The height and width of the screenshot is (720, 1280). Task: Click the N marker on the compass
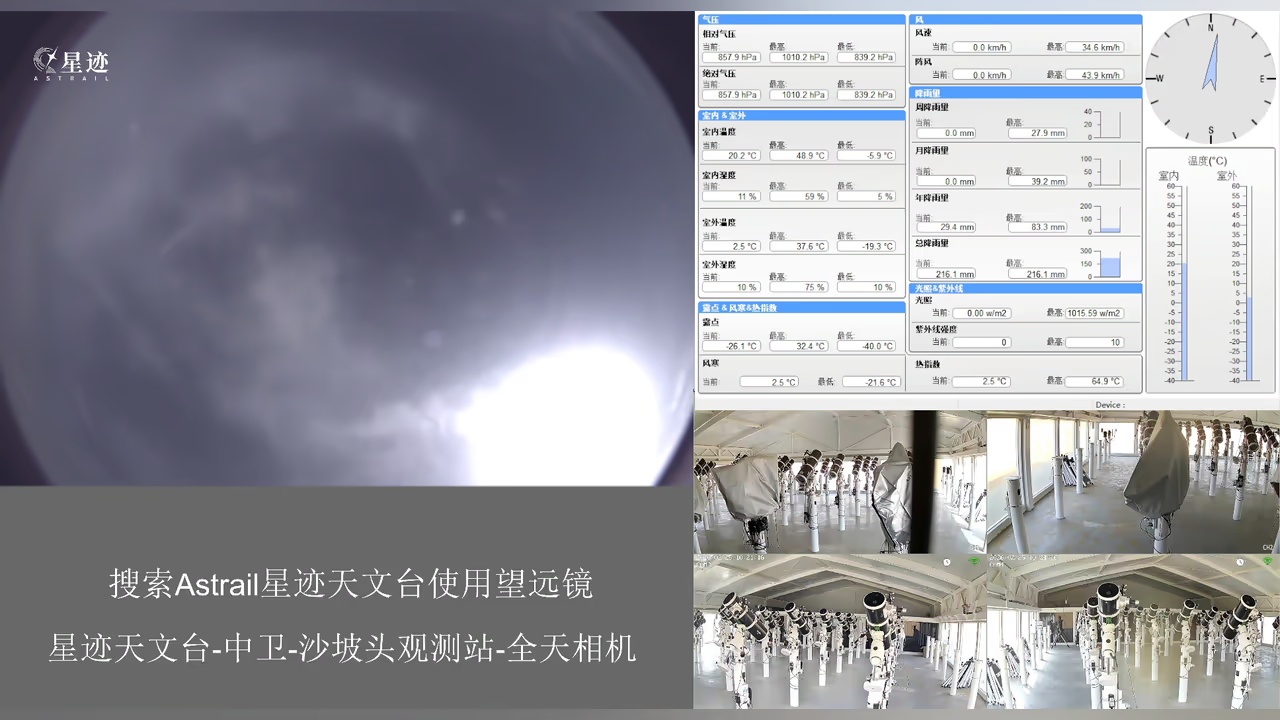[1211, 29]
